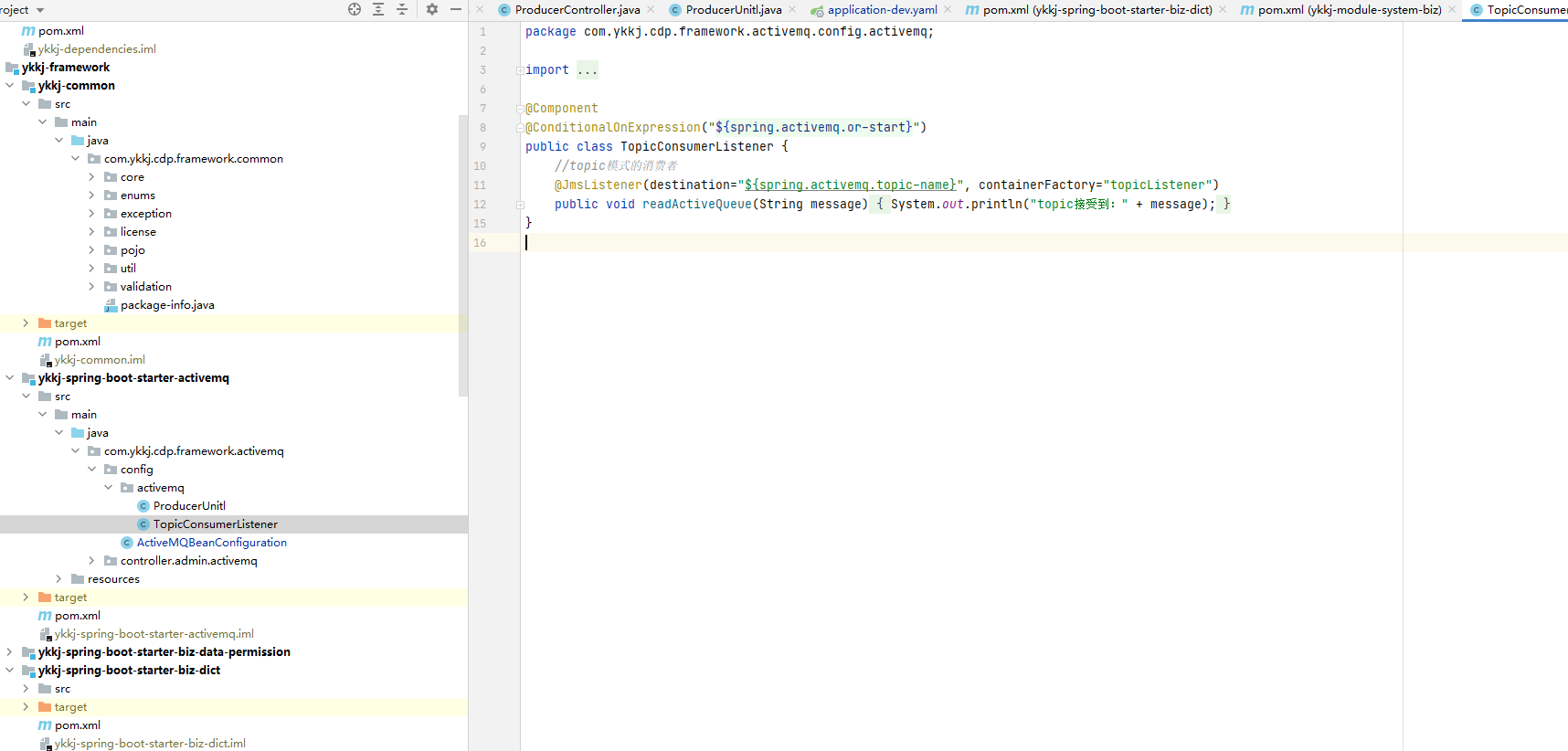Image resolution: width=1568 pixels, height=751 pixels.
Task: Select ProducerUnitl class in project tree
Action: 189,505
